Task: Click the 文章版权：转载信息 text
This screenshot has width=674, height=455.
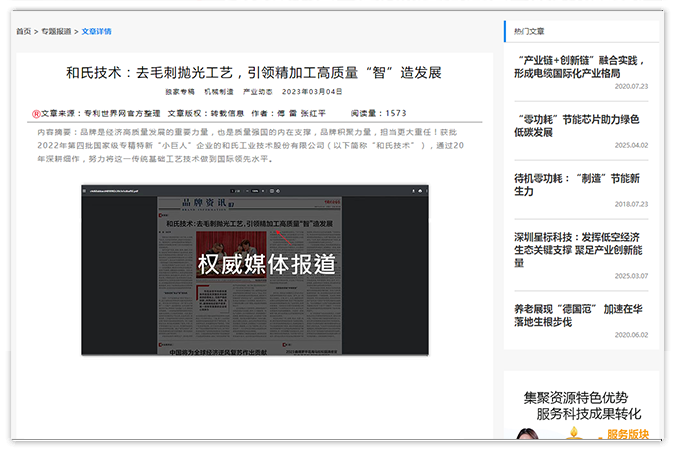Action: 205,113
